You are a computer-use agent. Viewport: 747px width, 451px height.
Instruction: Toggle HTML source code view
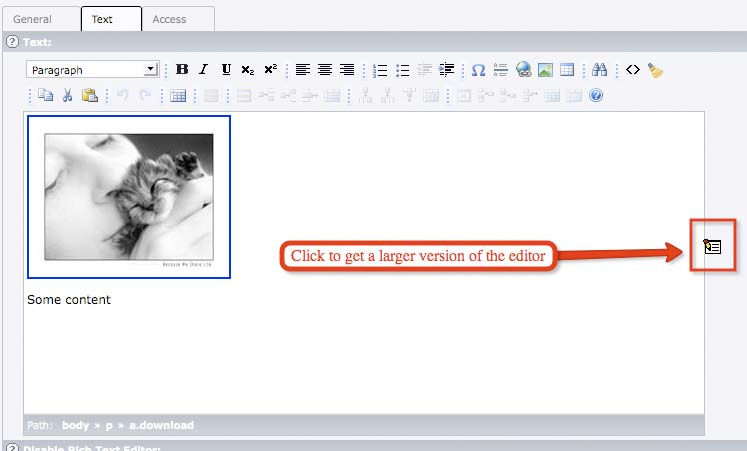tap(632, 70)
